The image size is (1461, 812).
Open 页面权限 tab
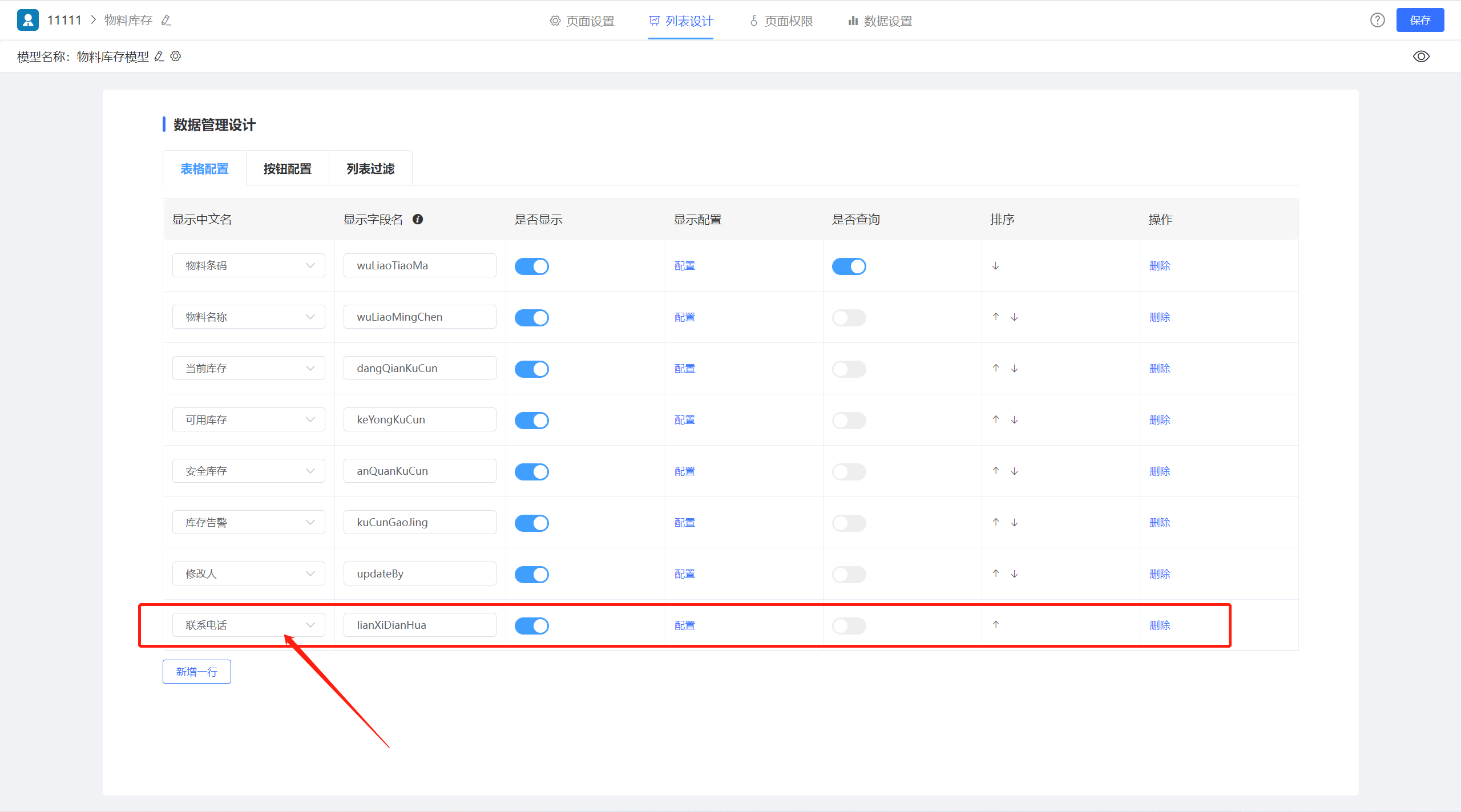point(781,21)
